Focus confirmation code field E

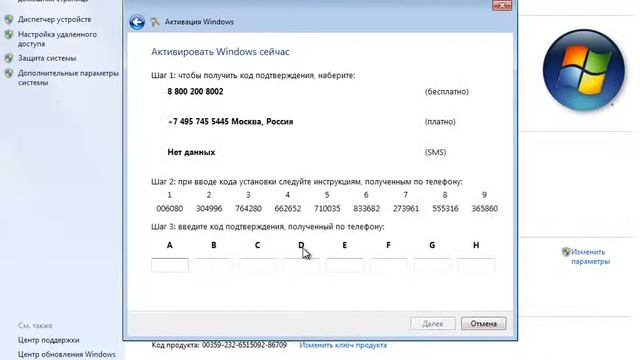click(x=345, y=265)
